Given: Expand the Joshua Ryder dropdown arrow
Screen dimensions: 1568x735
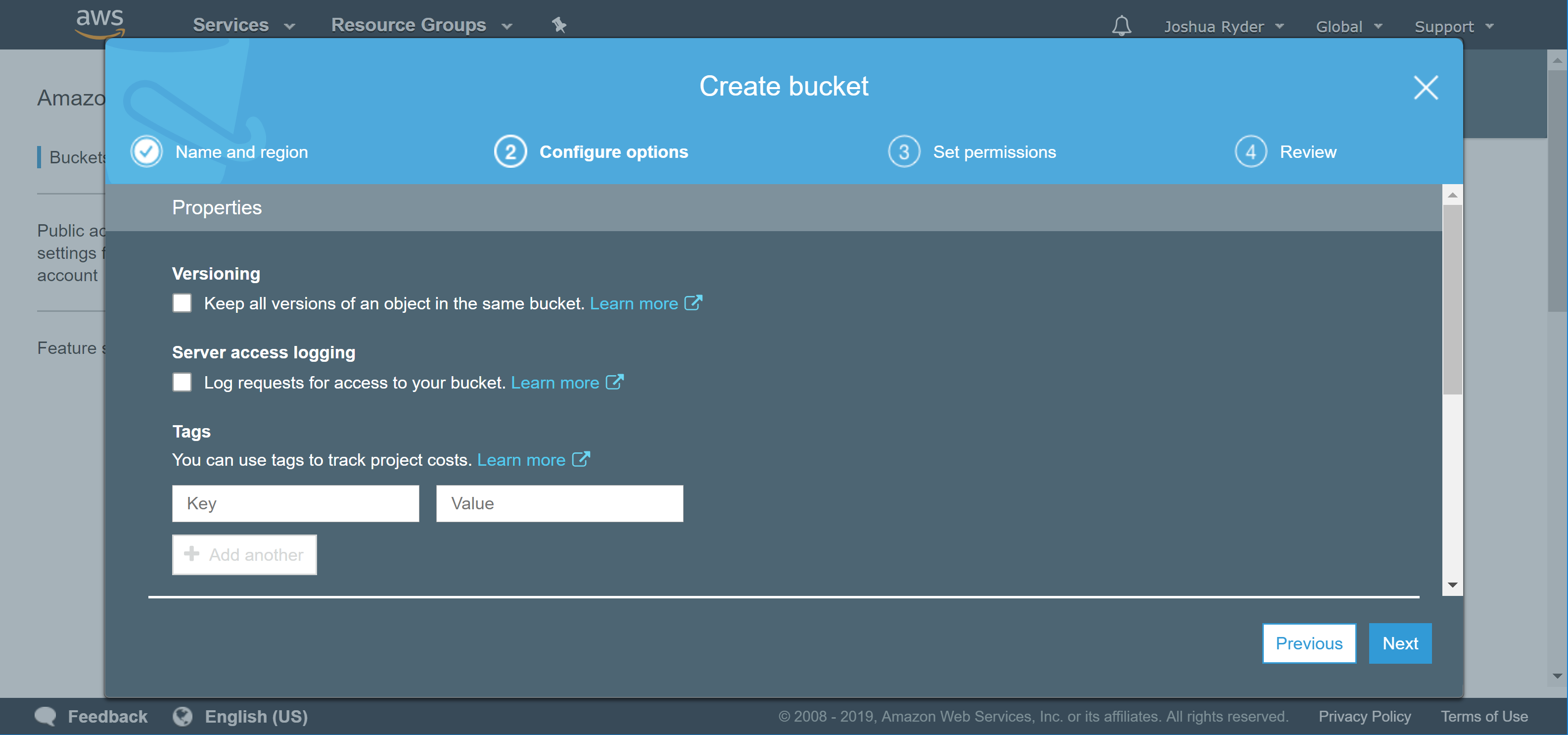Looking at the screenshot, I should (x=1279, y=26).
